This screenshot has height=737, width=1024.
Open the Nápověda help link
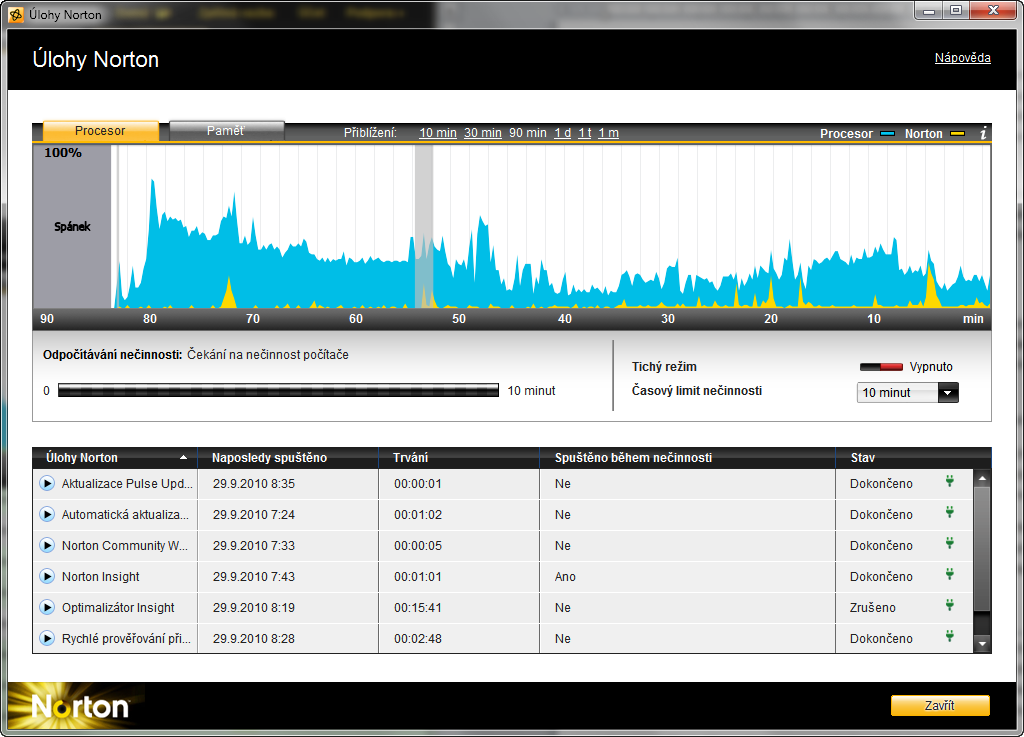(962, 58)
